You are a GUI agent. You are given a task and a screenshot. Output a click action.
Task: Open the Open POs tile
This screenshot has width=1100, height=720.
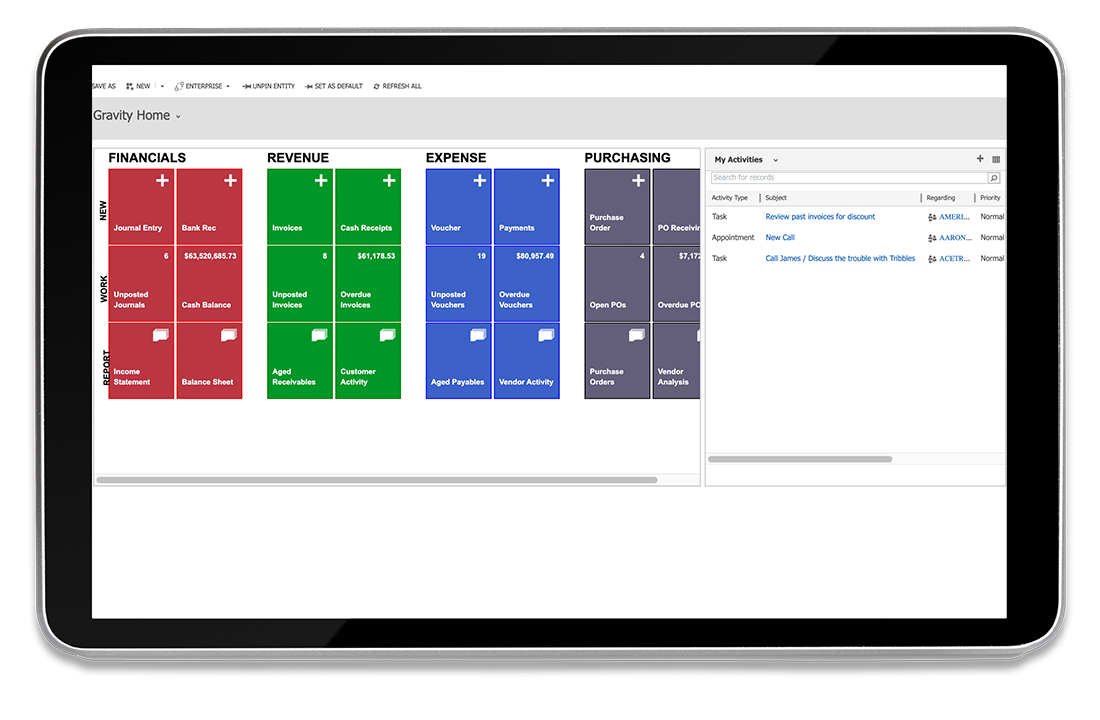coord(617,284)
